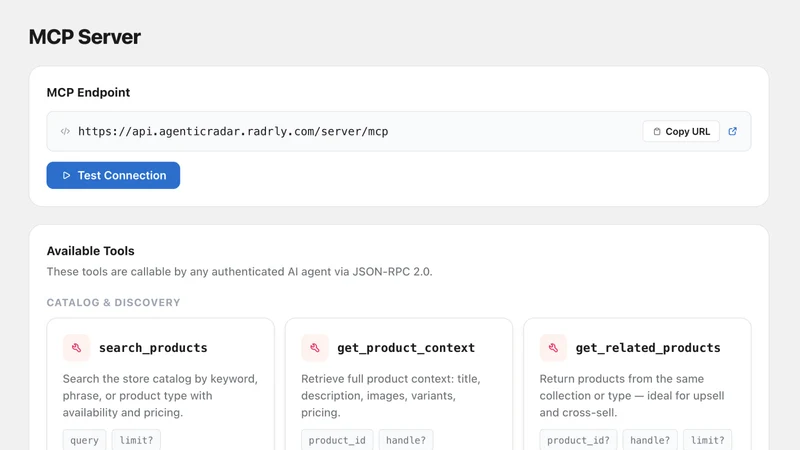
Task: Click the search_products wrench icon
Action: pos(77,347)
